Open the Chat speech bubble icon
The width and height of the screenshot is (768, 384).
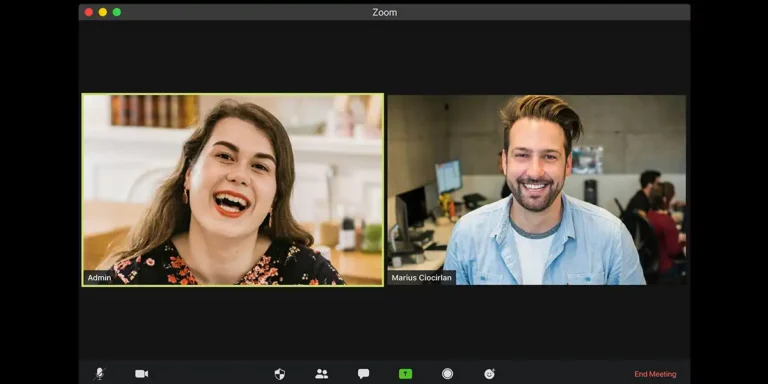click(363, 374)
